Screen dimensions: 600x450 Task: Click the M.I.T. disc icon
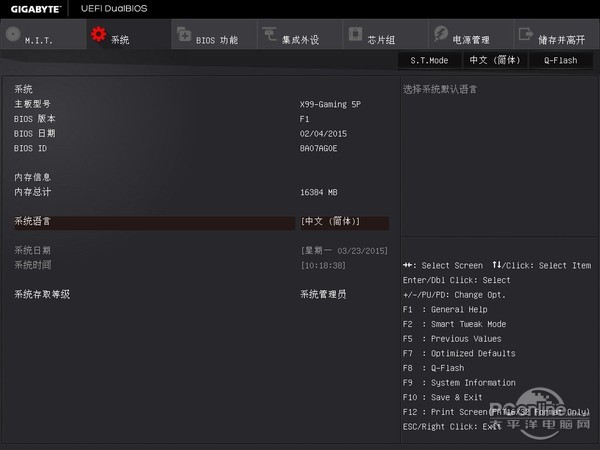pyautogui.click(x=13, y=34)
